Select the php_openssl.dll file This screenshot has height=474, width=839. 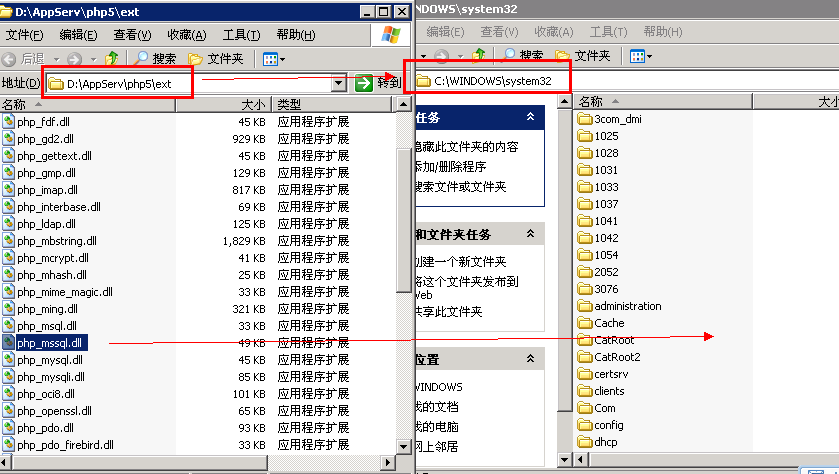coord(54,410)
